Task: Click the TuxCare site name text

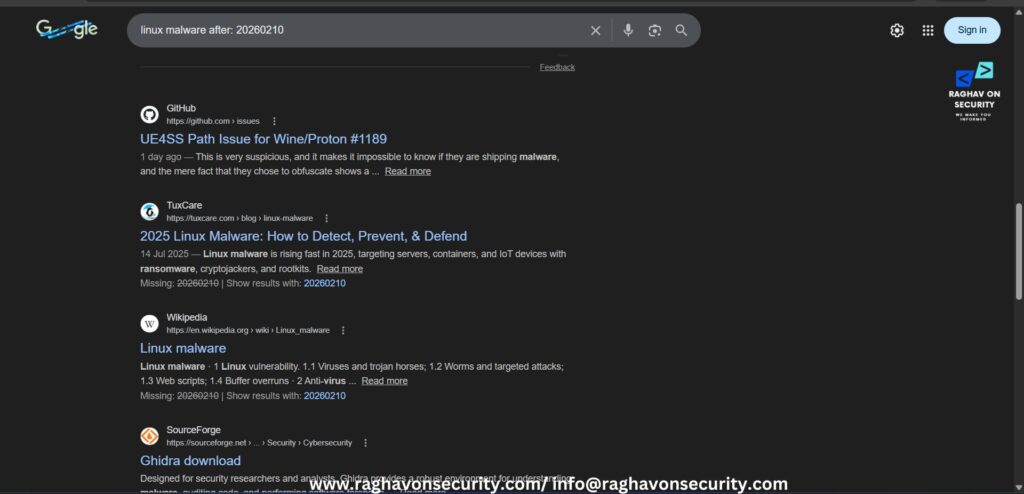Action: tap(184, 205)
